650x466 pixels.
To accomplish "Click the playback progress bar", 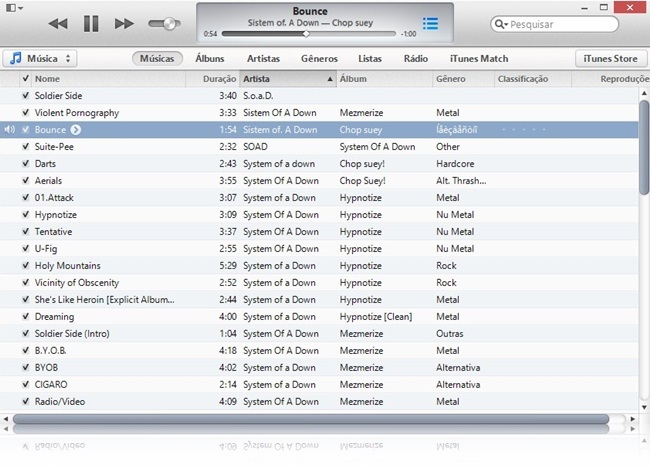I will coord(308,34).
